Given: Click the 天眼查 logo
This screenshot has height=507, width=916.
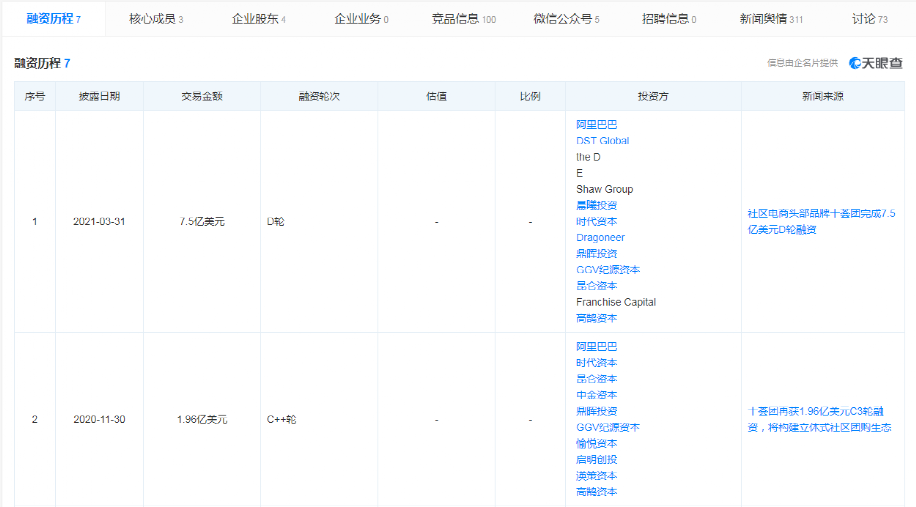Looking at the screenshot, I should coord(876,63).
